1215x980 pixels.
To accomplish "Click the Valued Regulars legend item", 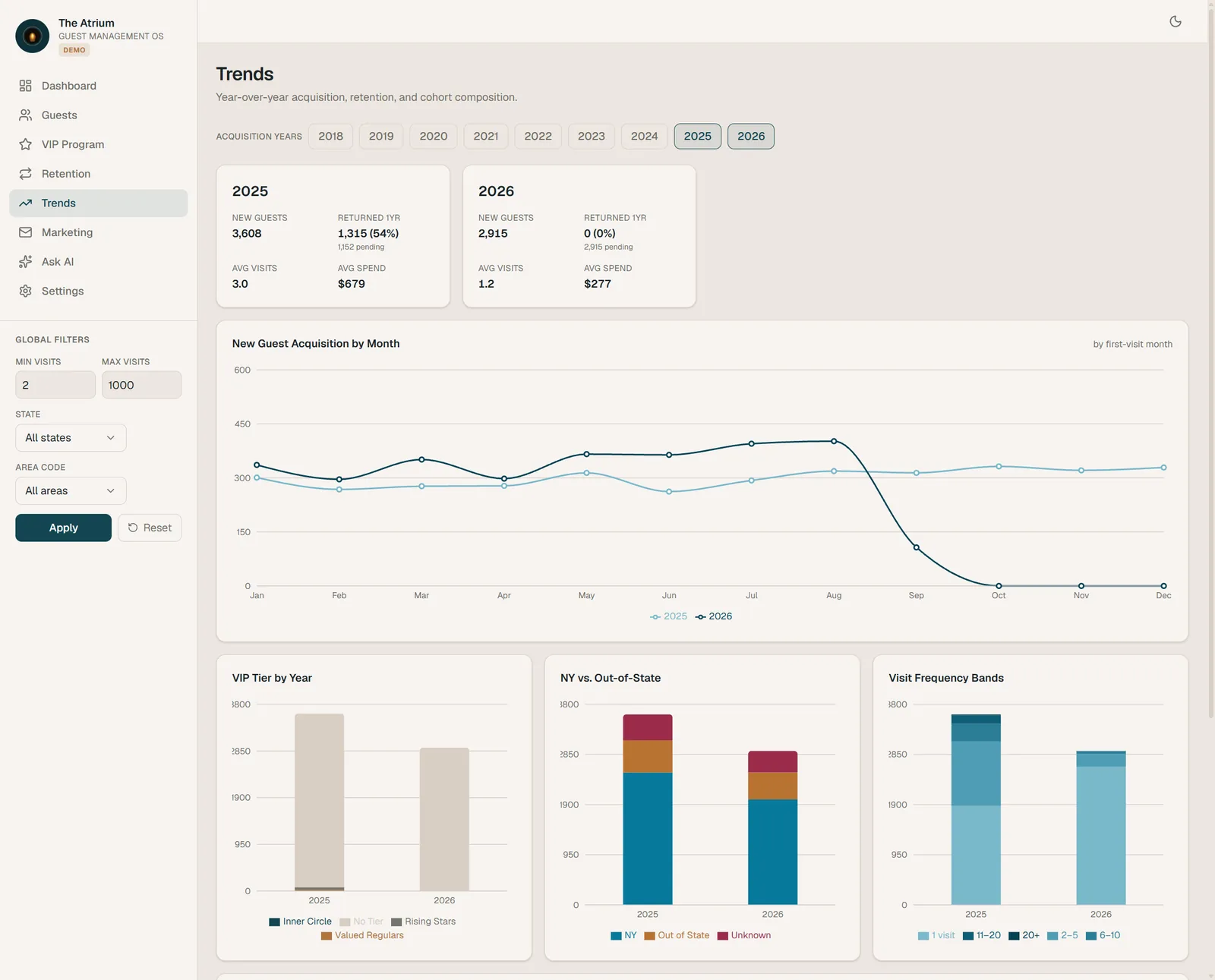I will [362, 936].
